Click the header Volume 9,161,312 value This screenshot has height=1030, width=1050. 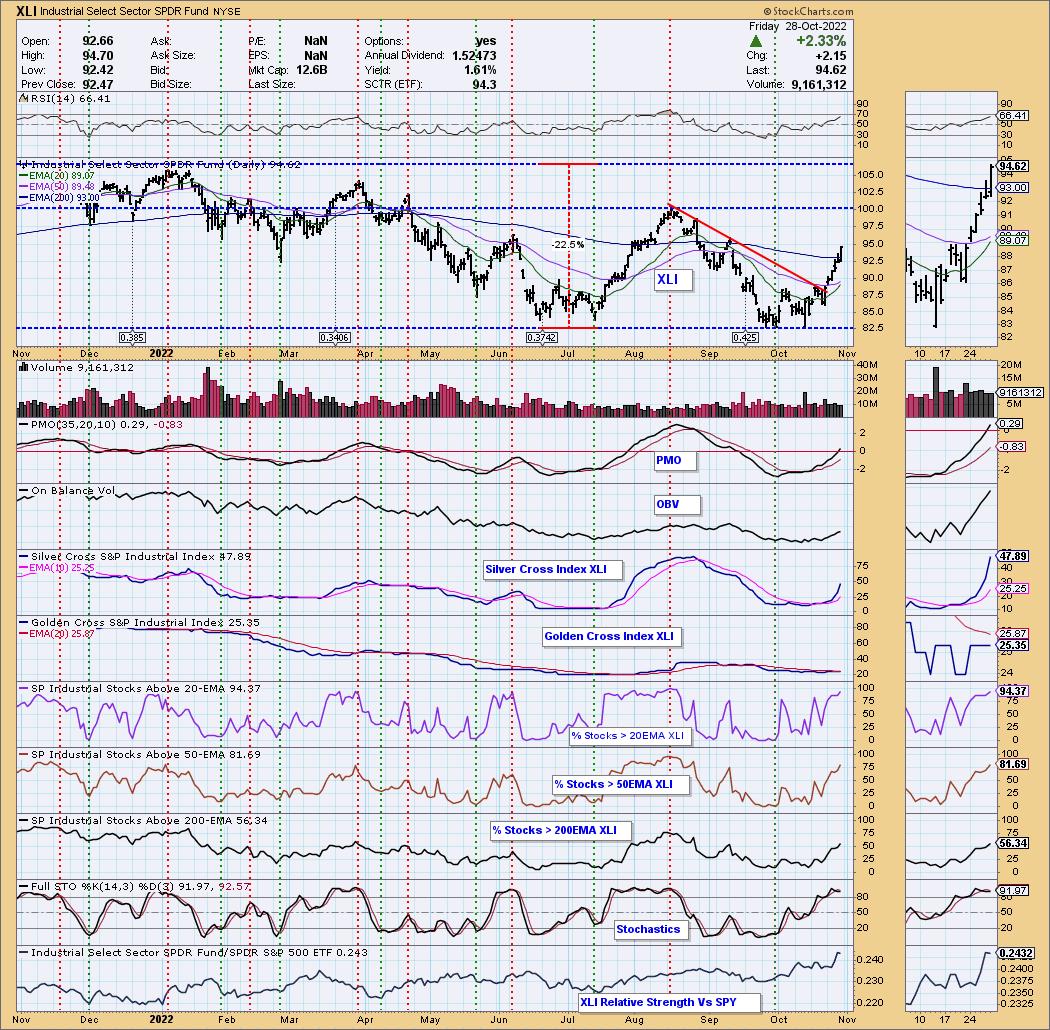(x=818, y=84)
